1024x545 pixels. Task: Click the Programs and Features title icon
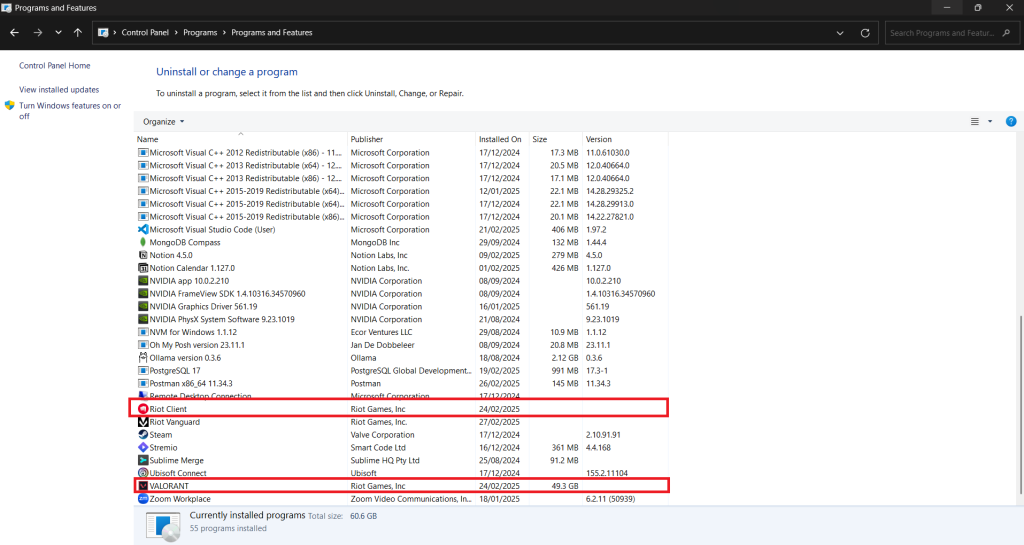point(7,8)
